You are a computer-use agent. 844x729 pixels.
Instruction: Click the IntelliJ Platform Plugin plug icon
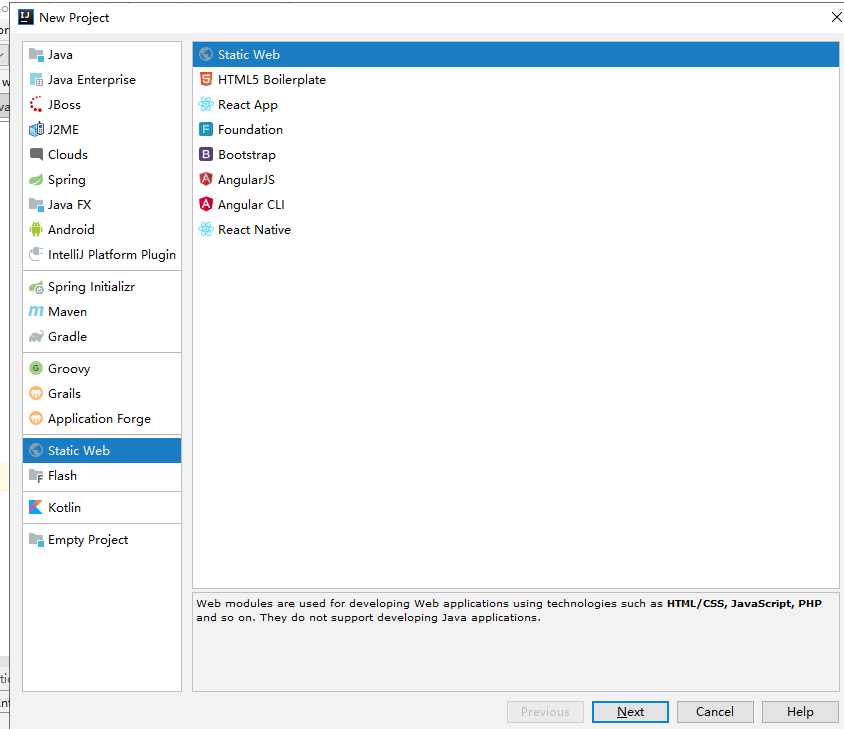36,254
